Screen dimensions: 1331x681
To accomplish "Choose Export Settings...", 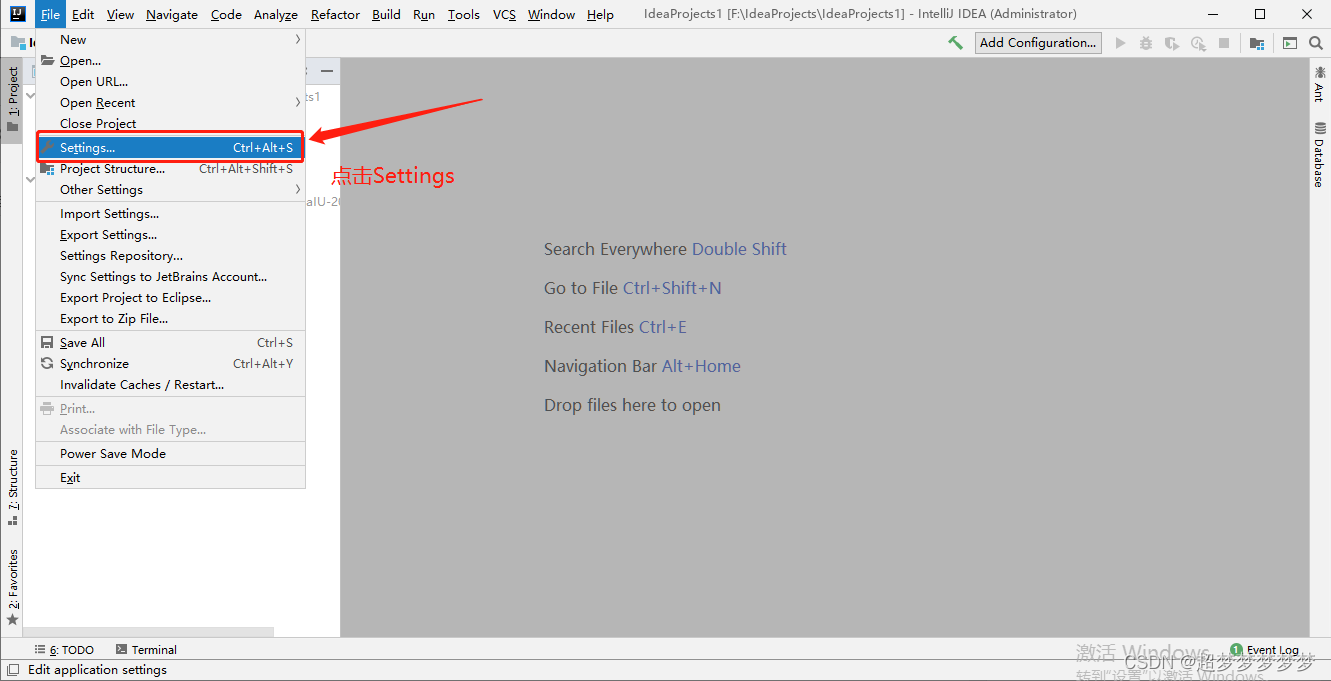I will pyautogui.click(x=170, y=235).
